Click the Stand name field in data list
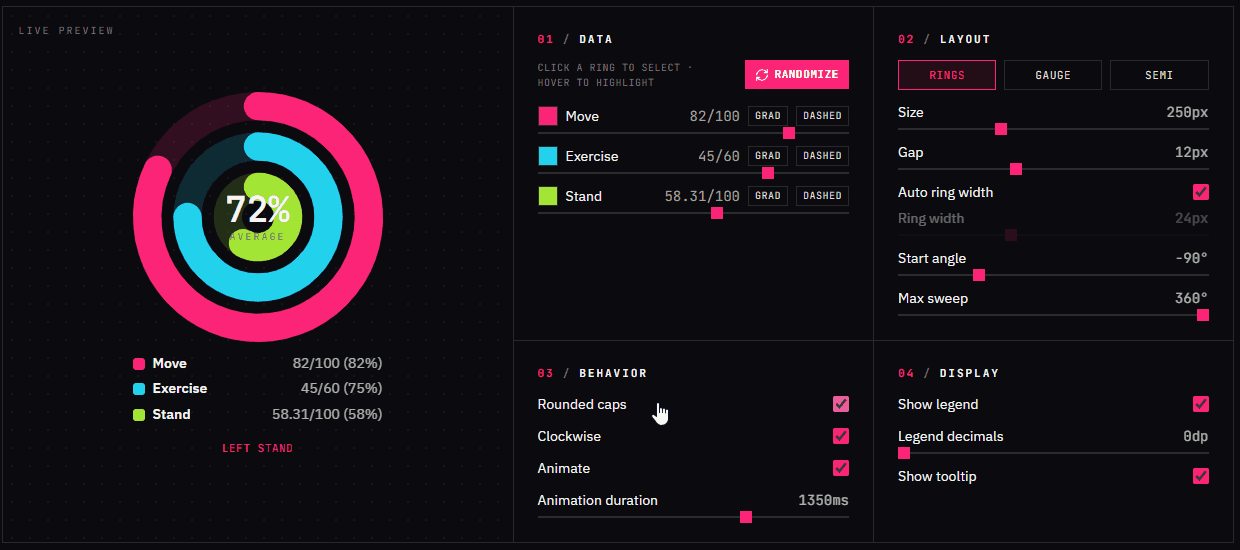1240x550 pixels. click(584, 196)
